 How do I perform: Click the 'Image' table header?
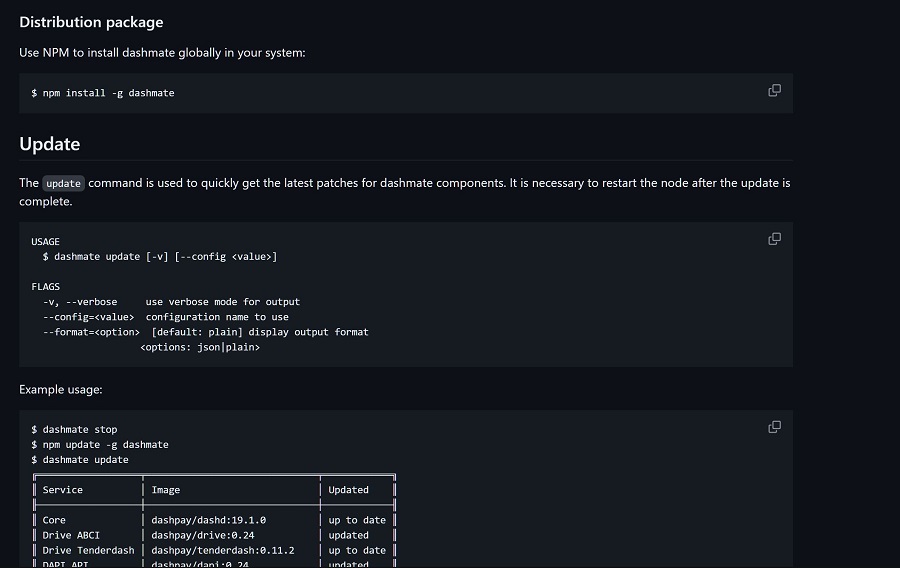point(165,490)
